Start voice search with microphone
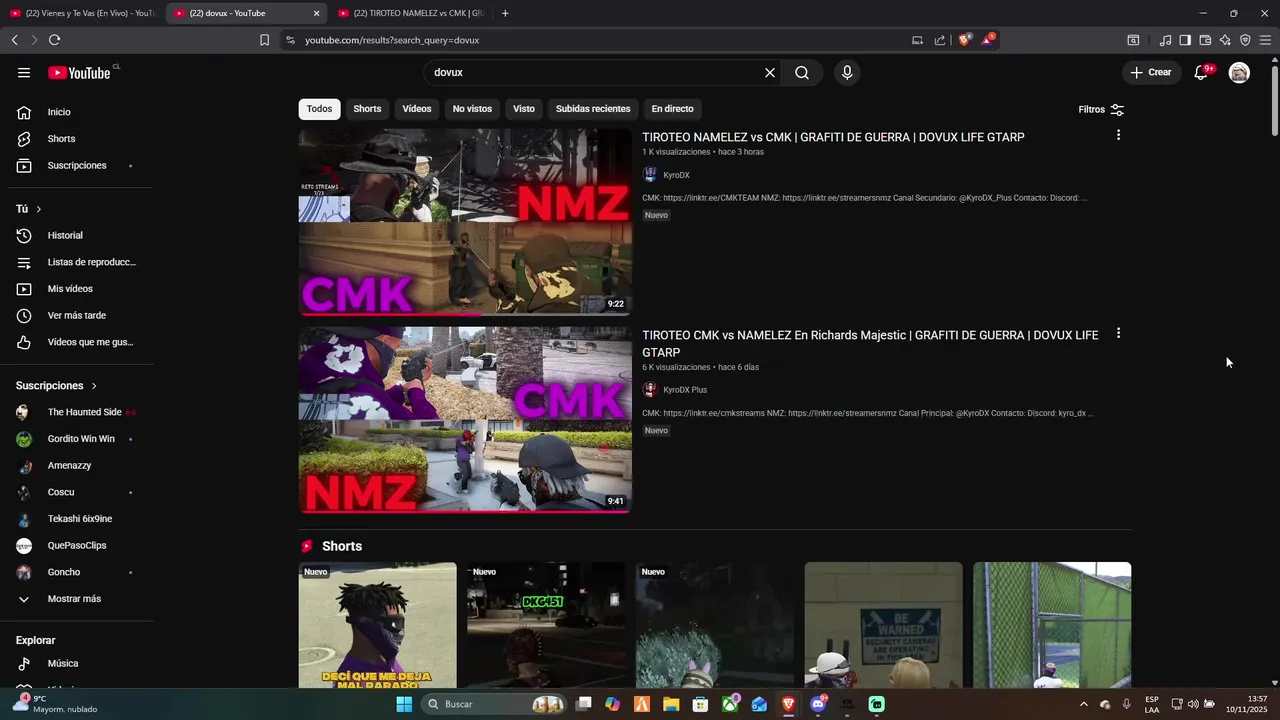 (x=847, y=73)
